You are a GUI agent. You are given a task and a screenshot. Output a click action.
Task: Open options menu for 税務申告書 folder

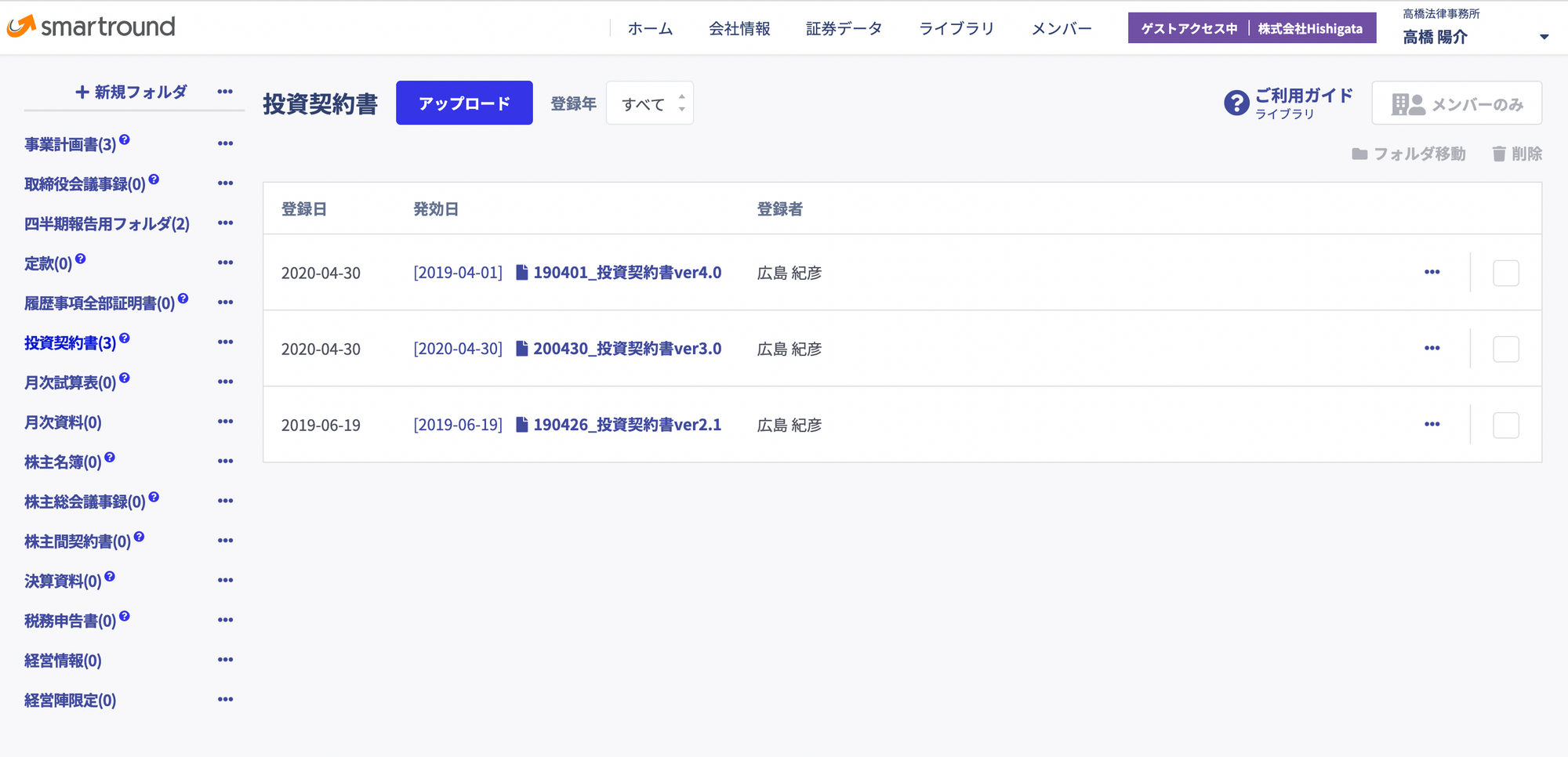click(x=225, y=620)
